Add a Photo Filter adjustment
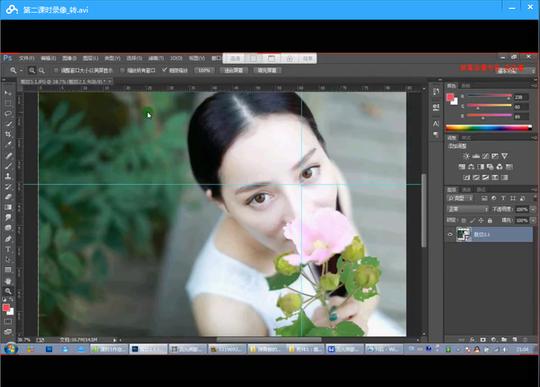 coord(490,167)
